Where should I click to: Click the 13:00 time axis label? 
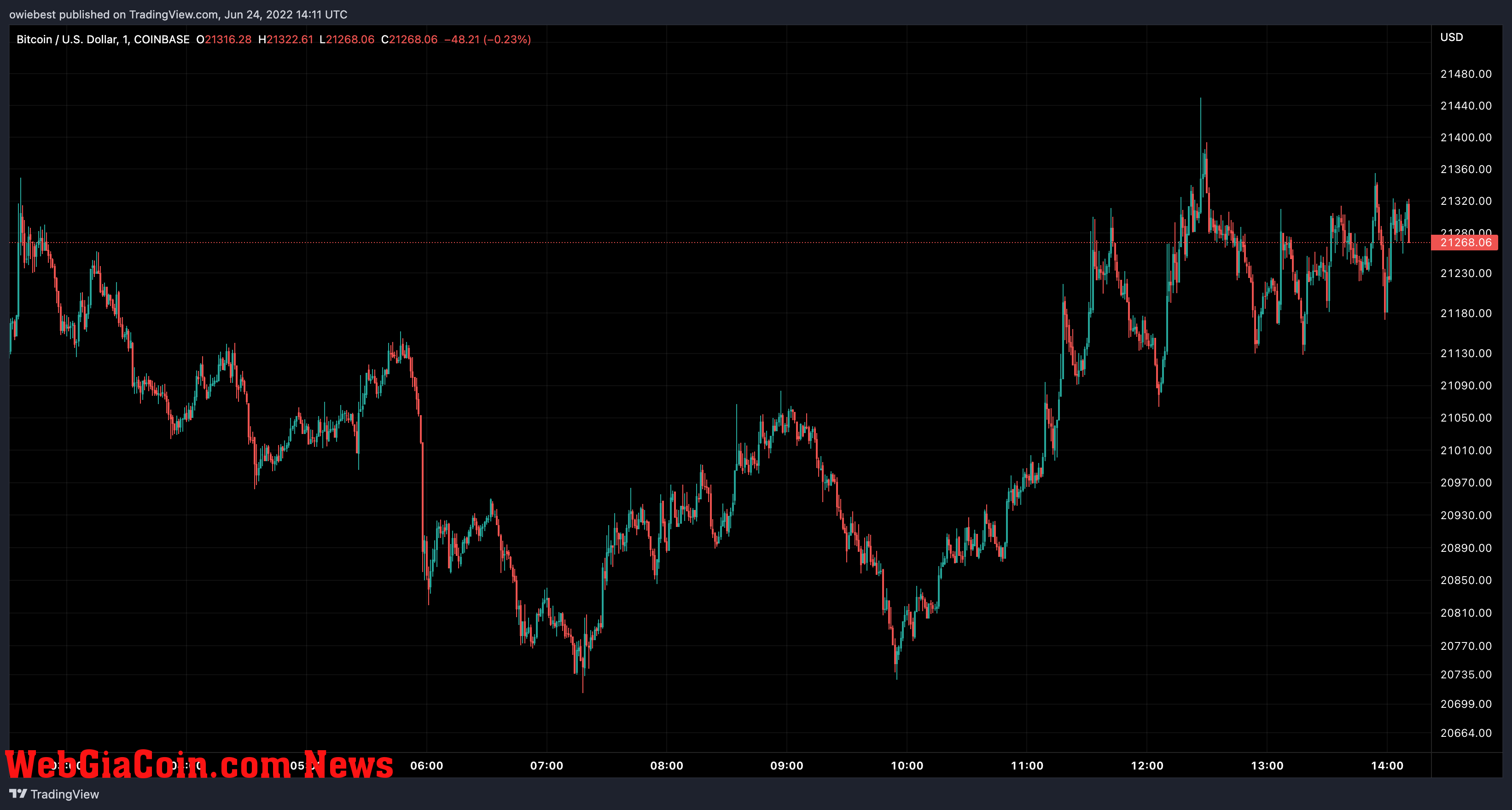click(x=1267, y=765)
